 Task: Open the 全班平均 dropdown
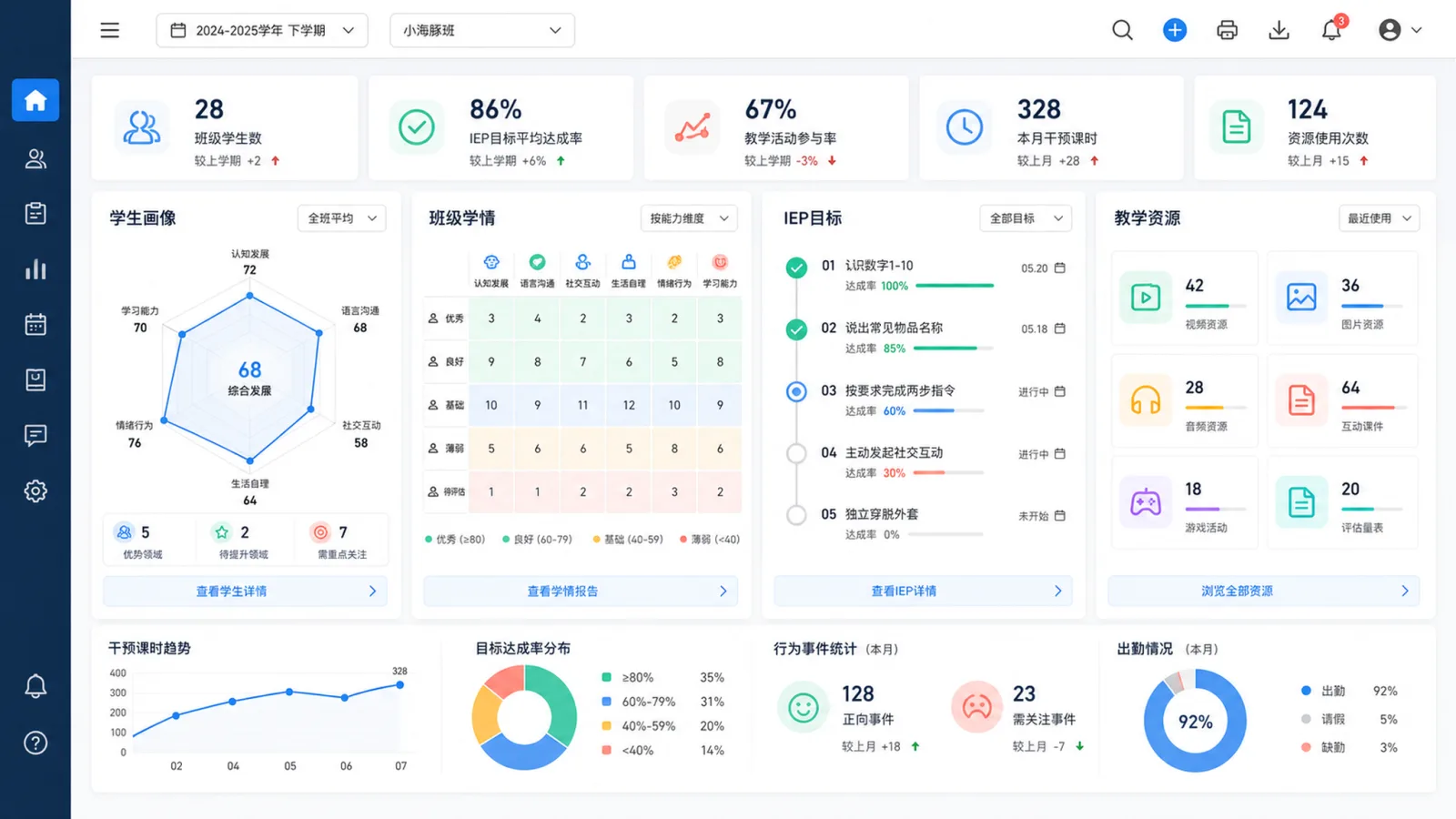342,218
